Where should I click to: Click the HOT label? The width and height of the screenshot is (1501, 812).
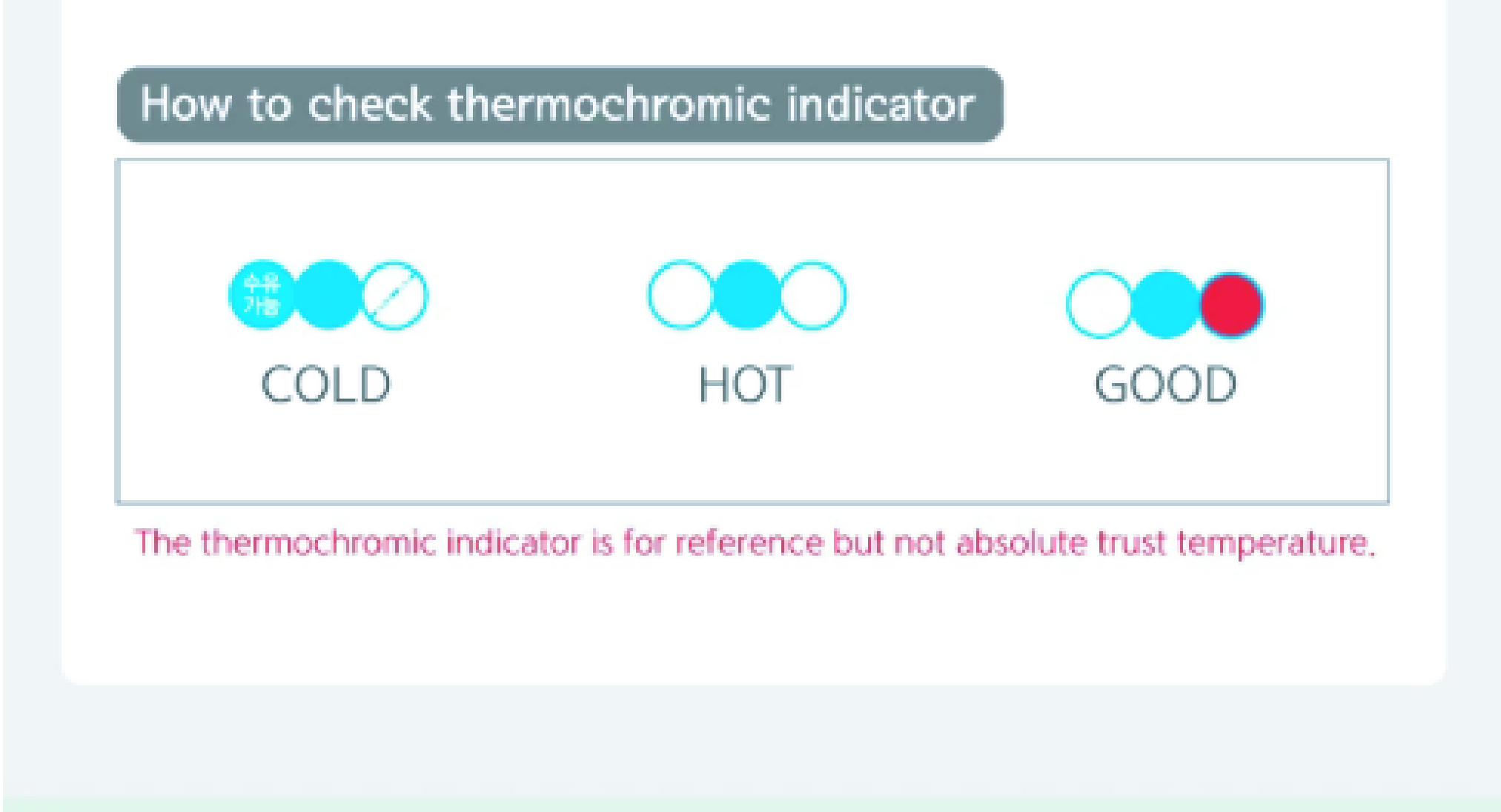(746, 385)
